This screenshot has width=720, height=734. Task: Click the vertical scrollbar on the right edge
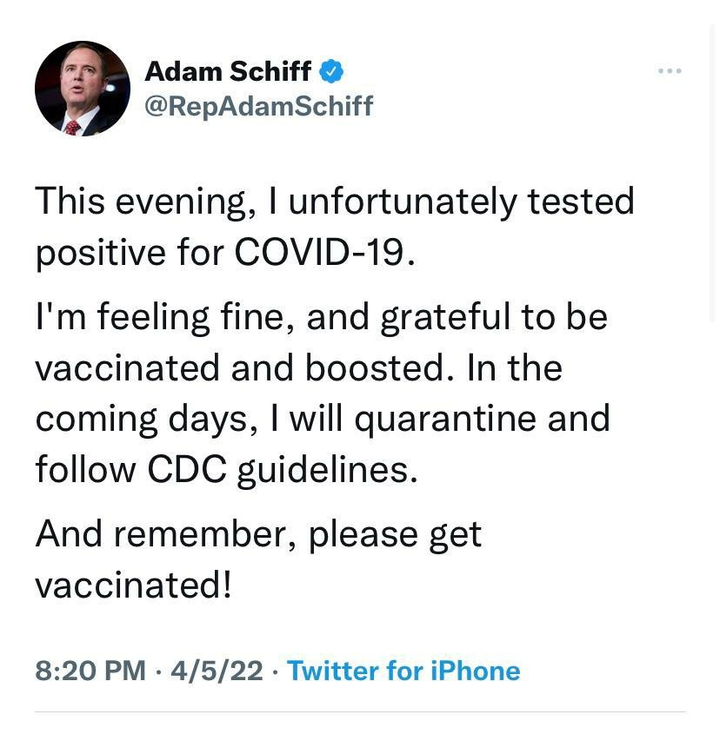pyautogui.click(x=712, y=173)
